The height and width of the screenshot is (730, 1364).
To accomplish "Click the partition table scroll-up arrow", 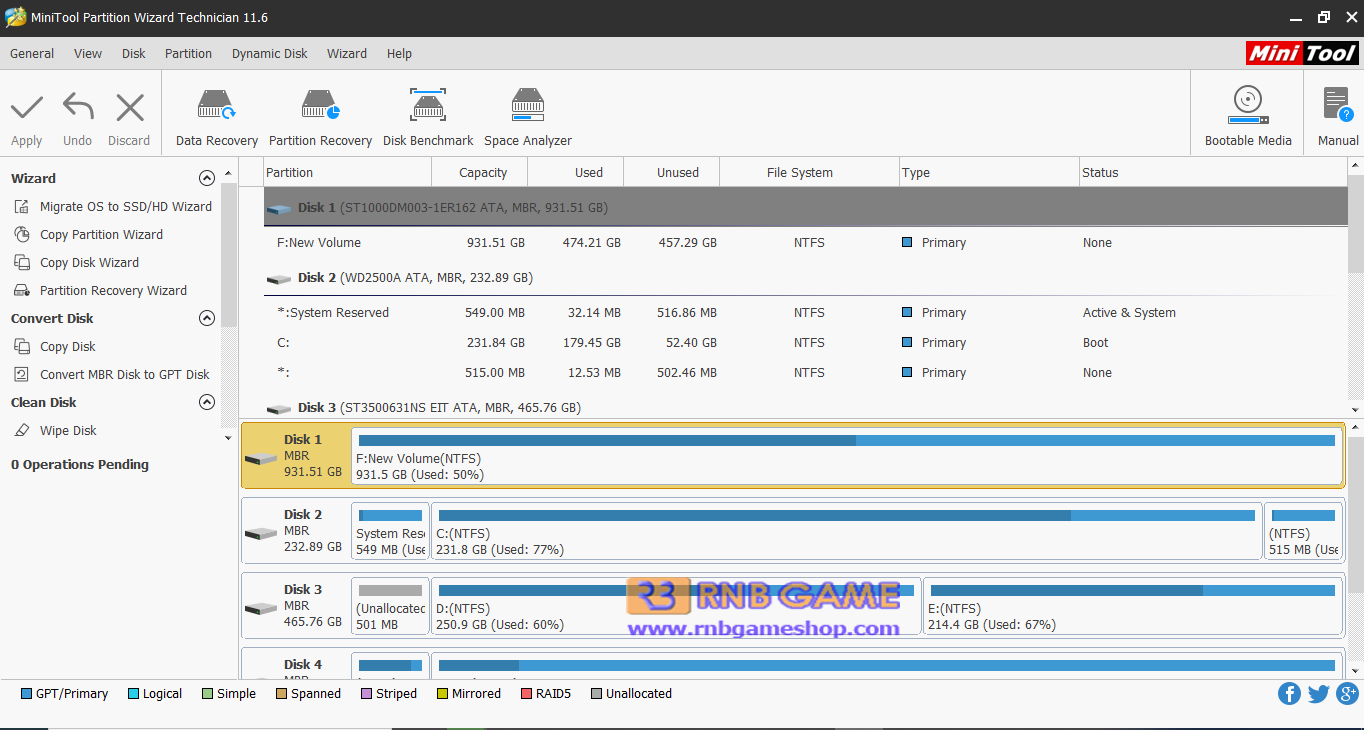I will coord(1355,166).
